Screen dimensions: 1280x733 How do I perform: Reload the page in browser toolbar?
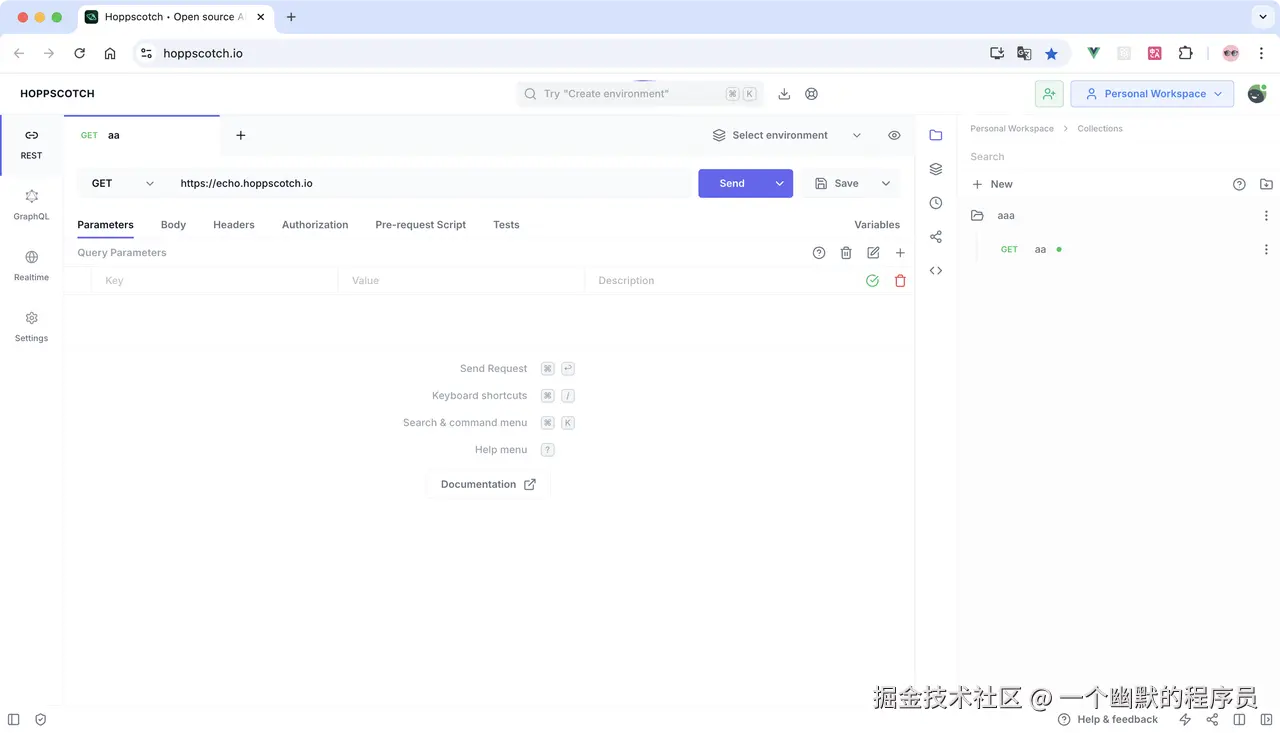[79, 53]
